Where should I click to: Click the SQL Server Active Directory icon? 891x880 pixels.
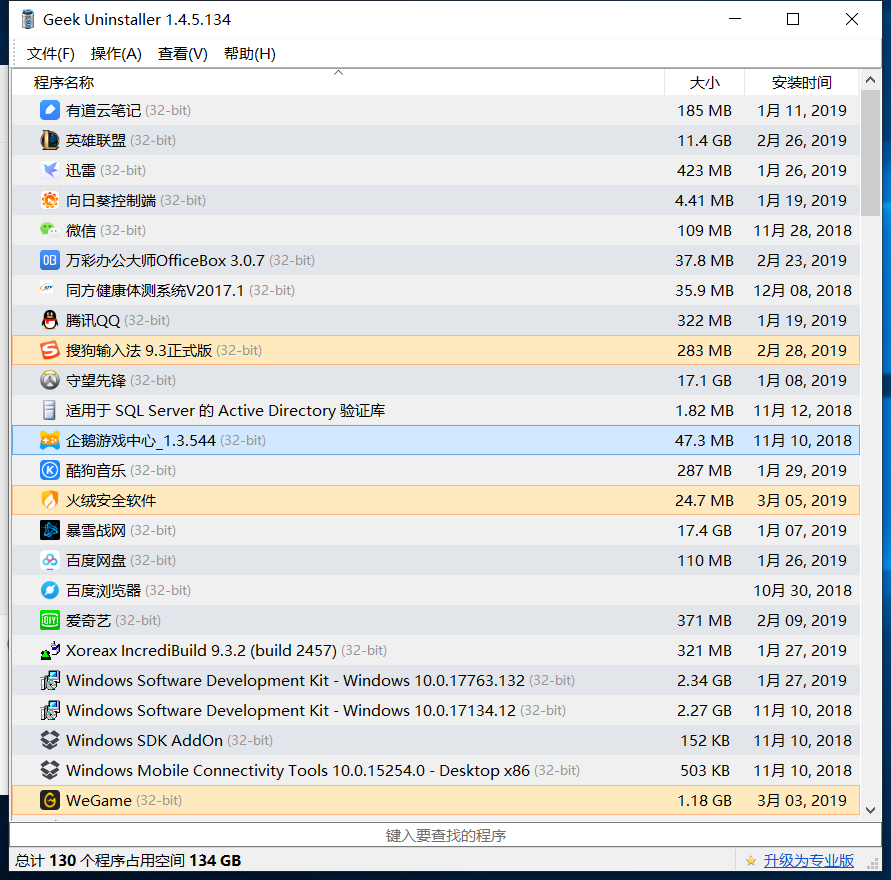point(49,410)
